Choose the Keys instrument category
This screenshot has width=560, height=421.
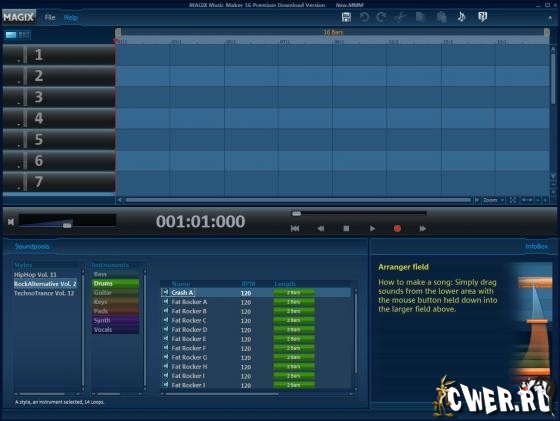115,302
